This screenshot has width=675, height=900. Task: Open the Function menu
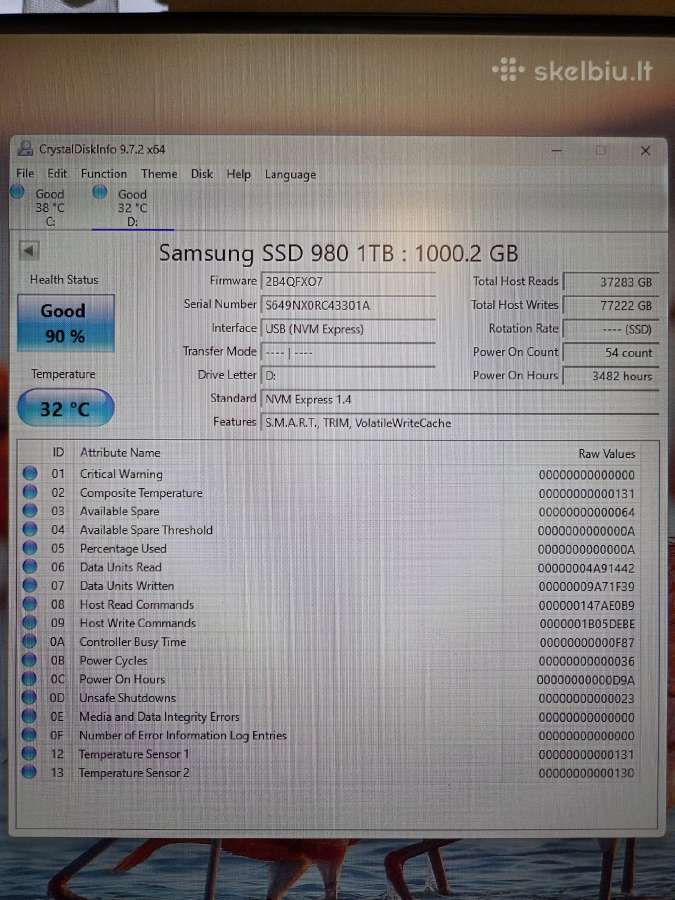[103, 173]
